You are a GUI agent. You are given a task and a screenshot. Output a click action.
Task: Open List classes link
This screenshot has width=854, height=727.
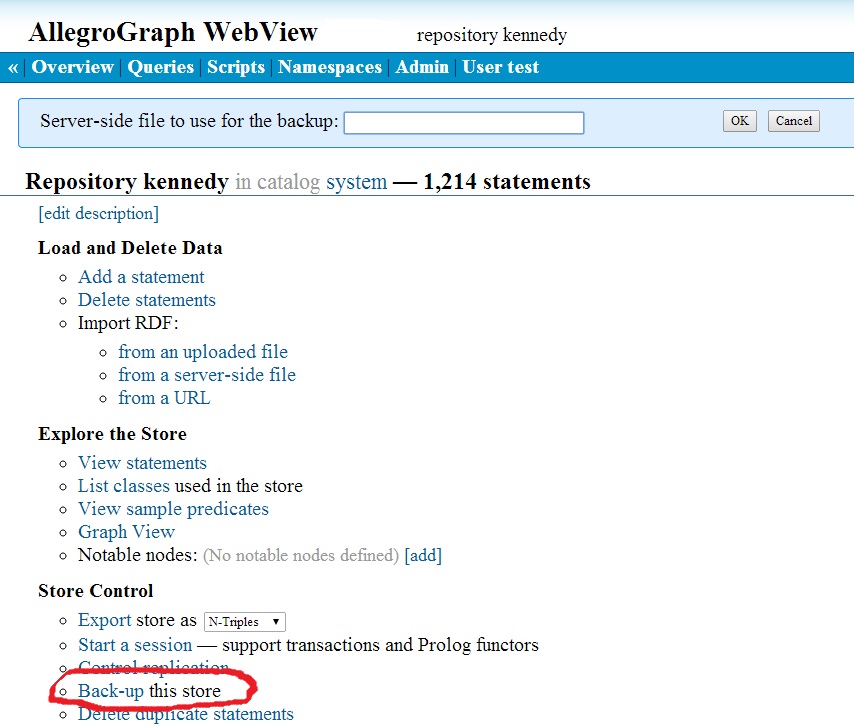pyautogui.click(x=124, y=486)
